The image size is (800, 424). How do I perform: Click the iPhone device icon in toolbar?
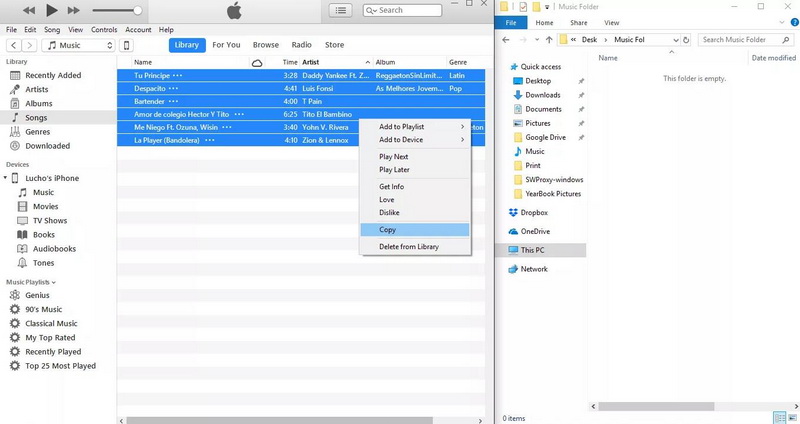tap(126, 45)
